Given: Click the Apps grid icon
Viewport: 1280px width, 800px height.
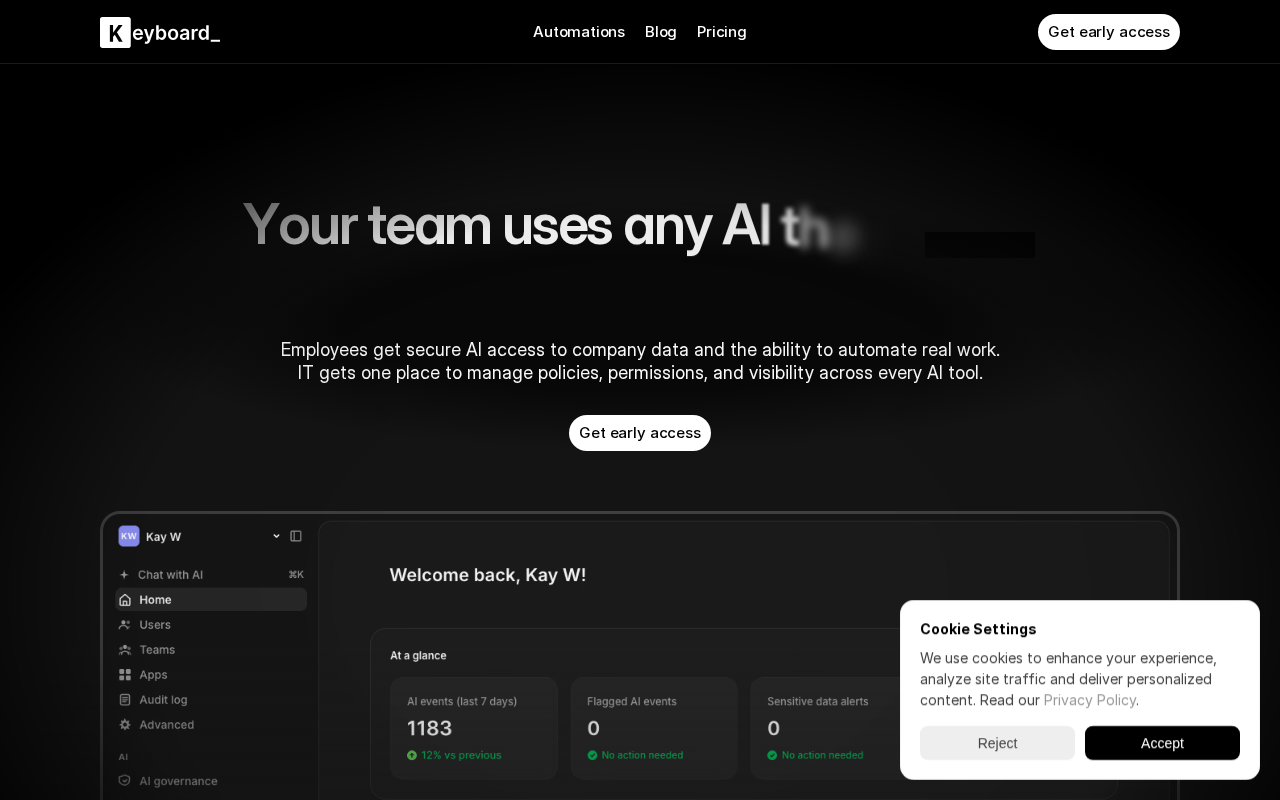Looking at the screenshot, I should (x=125, y=675).
